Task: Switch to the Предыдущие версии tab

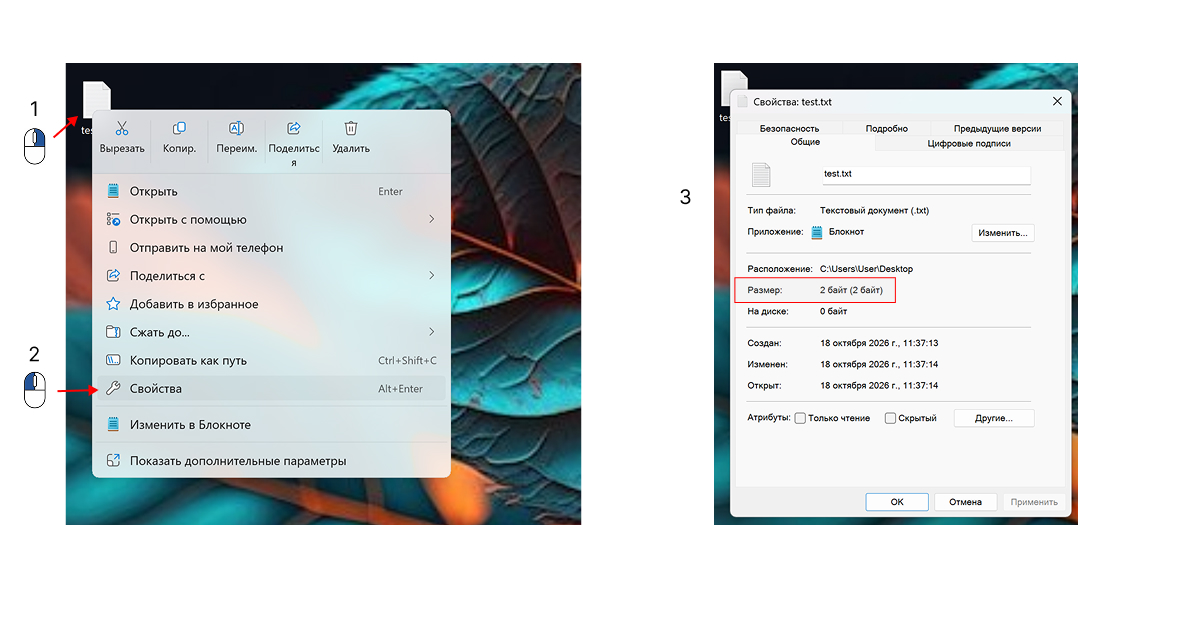Action: point(997,128)
